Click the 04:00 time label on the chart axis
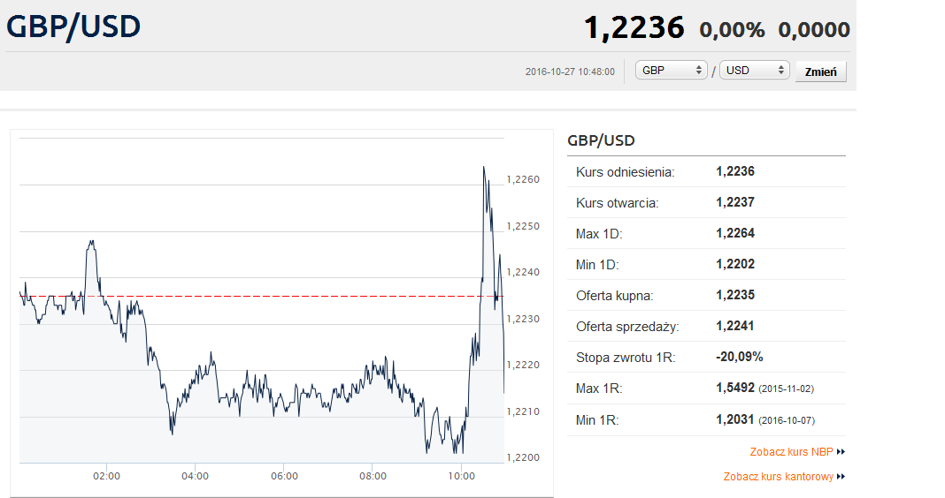The height and width of the screenshot is (498, 945). pyautogui.click(x=195, y=476)
